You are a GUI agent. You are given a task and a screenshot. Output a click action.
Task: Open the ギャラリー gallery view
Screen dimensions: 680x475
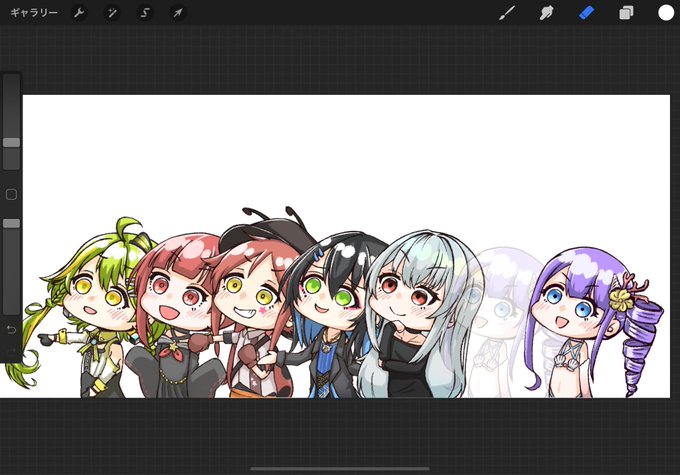pyautogui.click(x=34, y=13)
